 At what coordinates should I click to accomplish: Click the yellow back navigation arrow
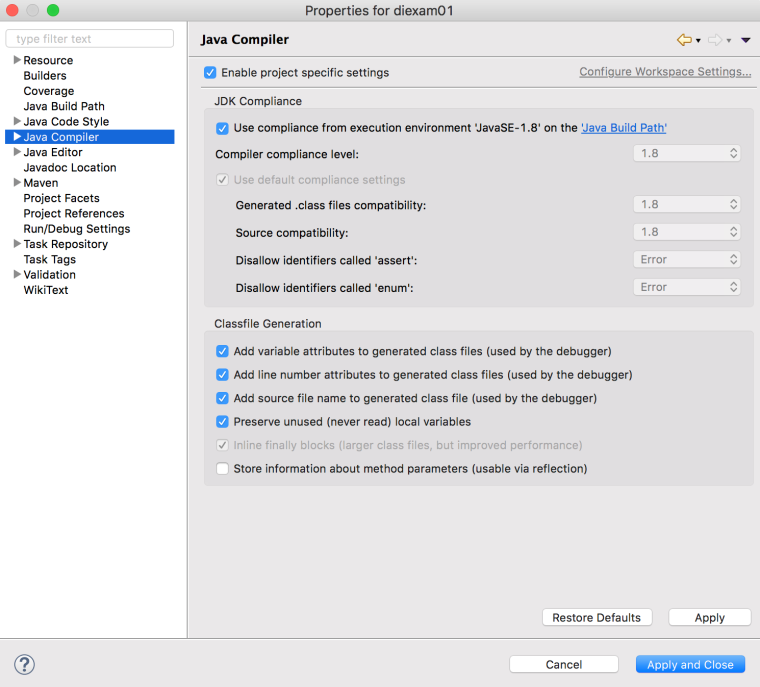pos(684,40)
